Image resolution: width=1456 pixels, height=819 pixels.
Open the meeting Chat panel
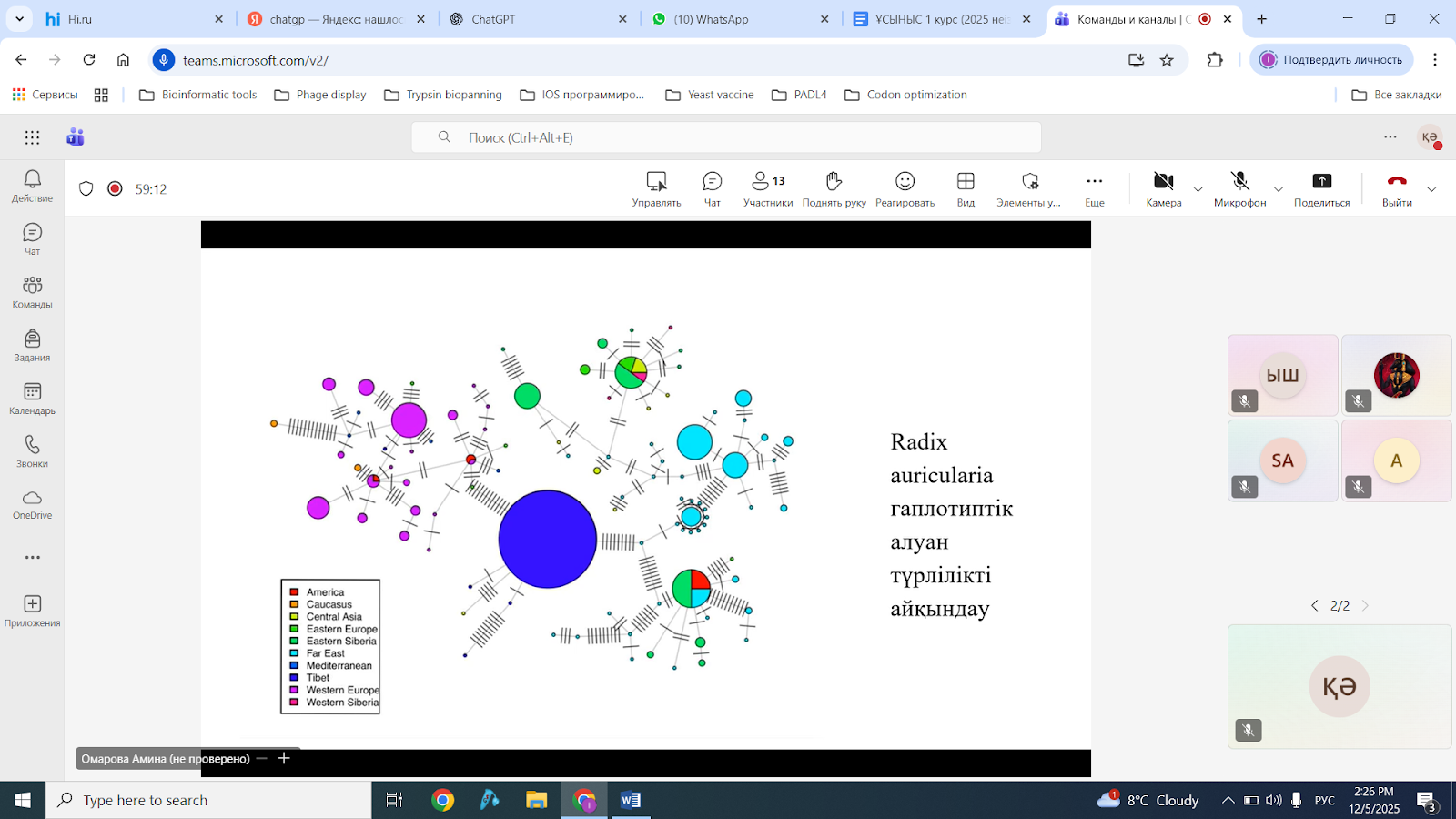point(712,188)
